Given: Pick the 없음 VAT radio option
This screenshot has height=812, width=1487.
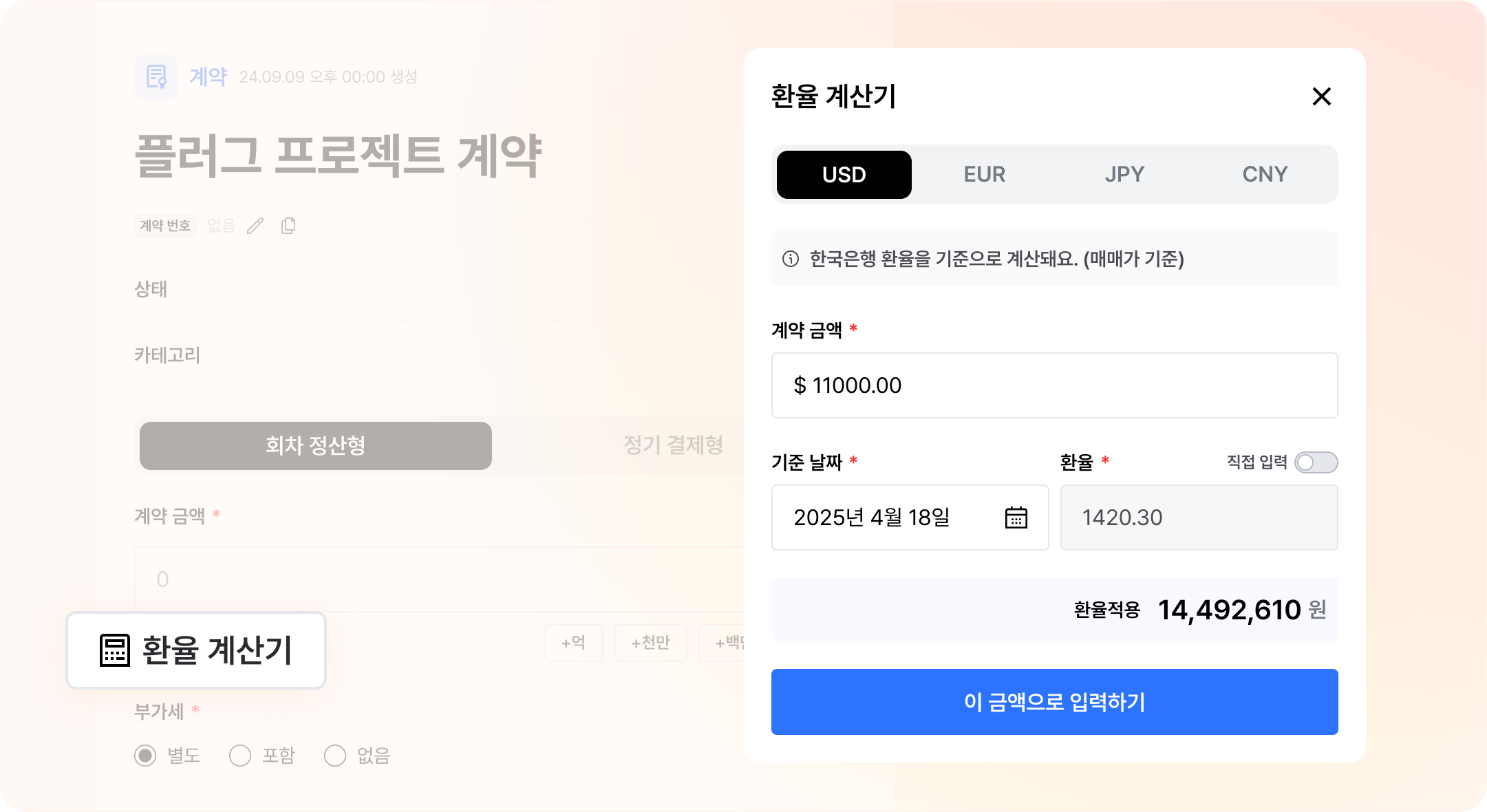Looking at the screenshot, I should point(335,756).
